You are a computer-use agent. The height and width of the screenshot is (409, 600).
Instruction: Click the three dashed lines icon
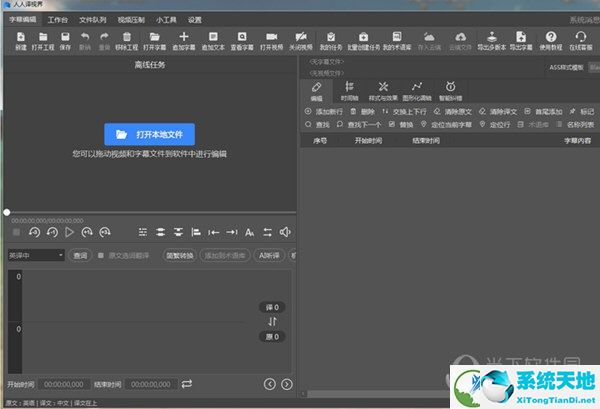coord(143,232)
